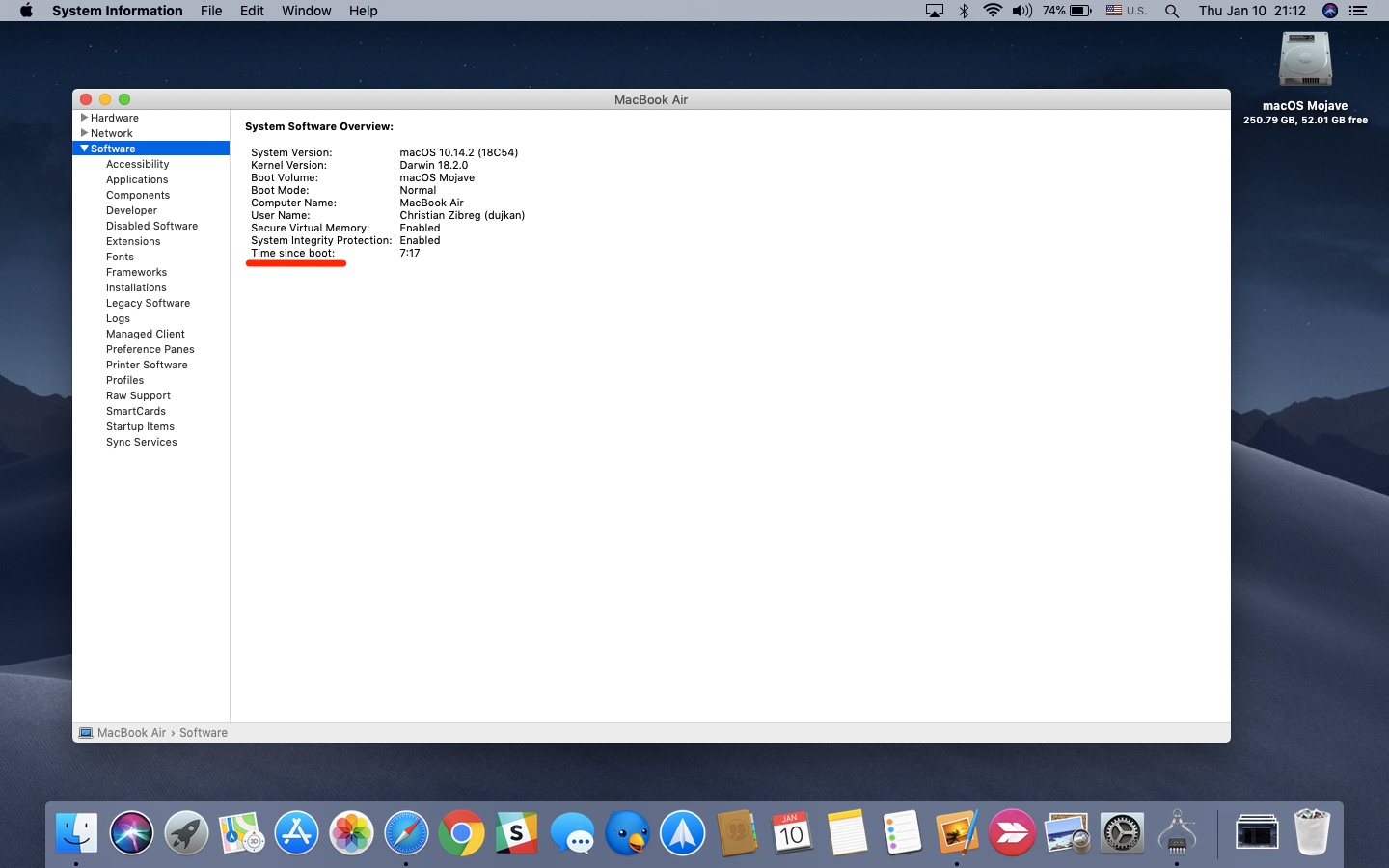Click the volume icon in menu bar
Image resolution: width=1389 pixels, height=868 pixels.
(1021, 11)
